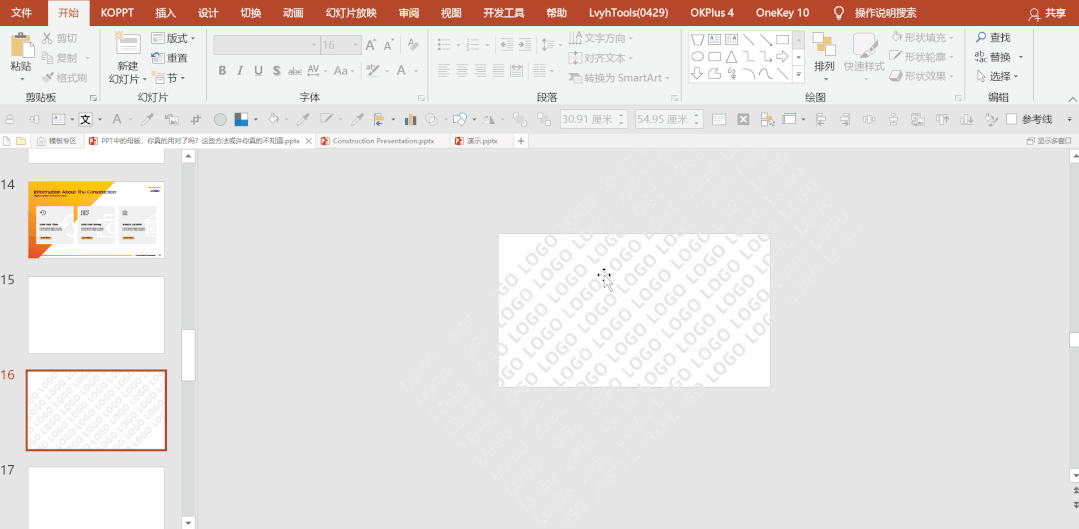Open the Section (节) dropdown
The image size is (1079, 529).
[x=169, y=78]
